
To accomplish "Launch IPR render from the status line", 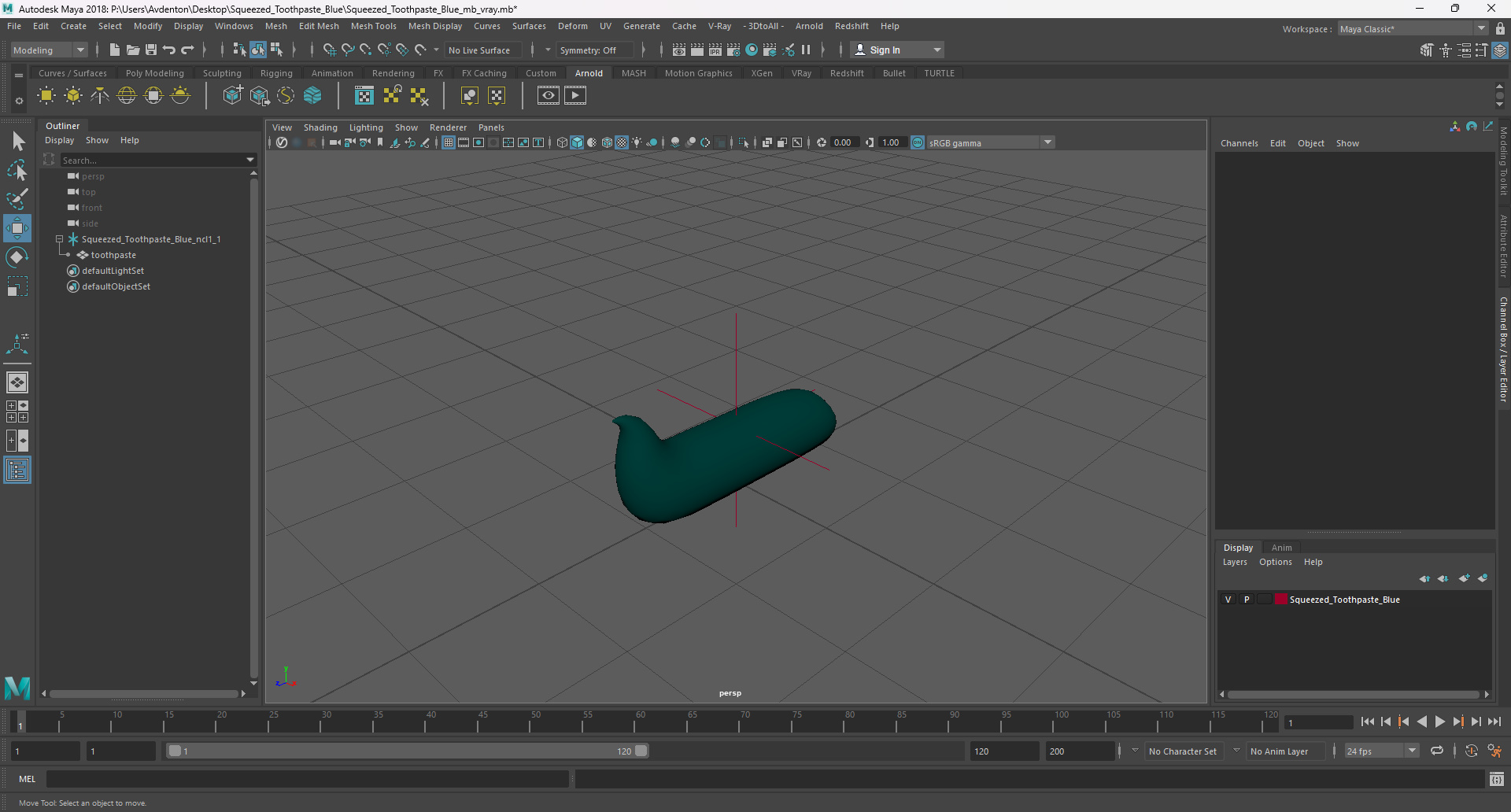I will pyautogui.click(x=715, y=50).
